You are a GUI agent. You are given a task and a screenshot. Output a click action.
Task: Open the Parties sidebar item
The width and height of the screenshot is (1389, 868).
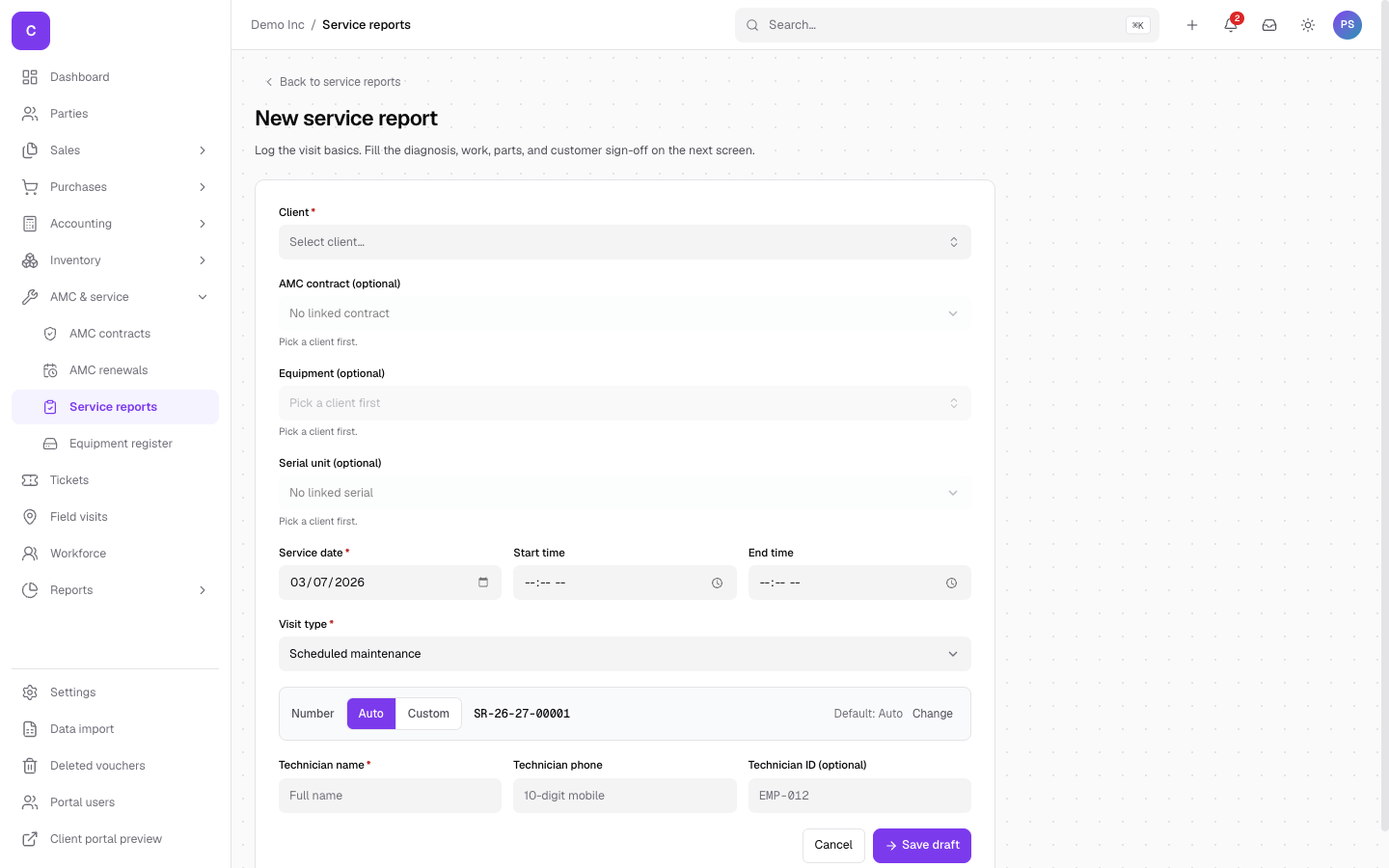tap(115, 114)
